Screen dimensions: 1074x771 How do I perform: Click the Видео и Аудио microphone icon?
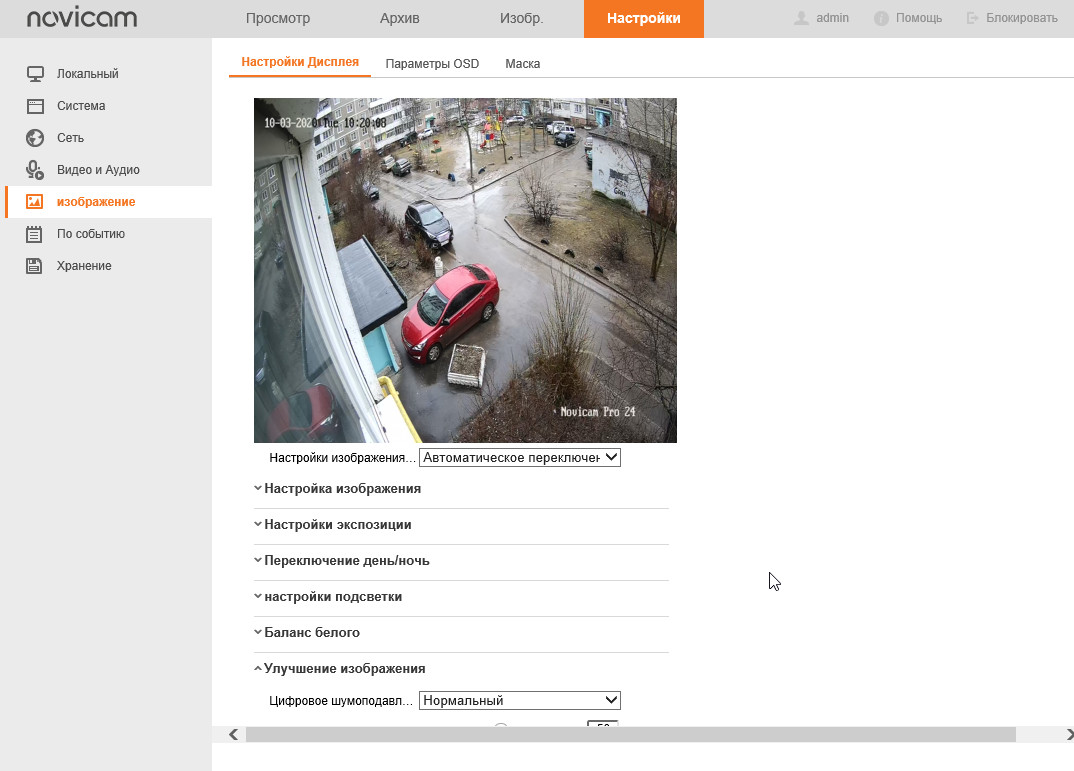(35, 170)
